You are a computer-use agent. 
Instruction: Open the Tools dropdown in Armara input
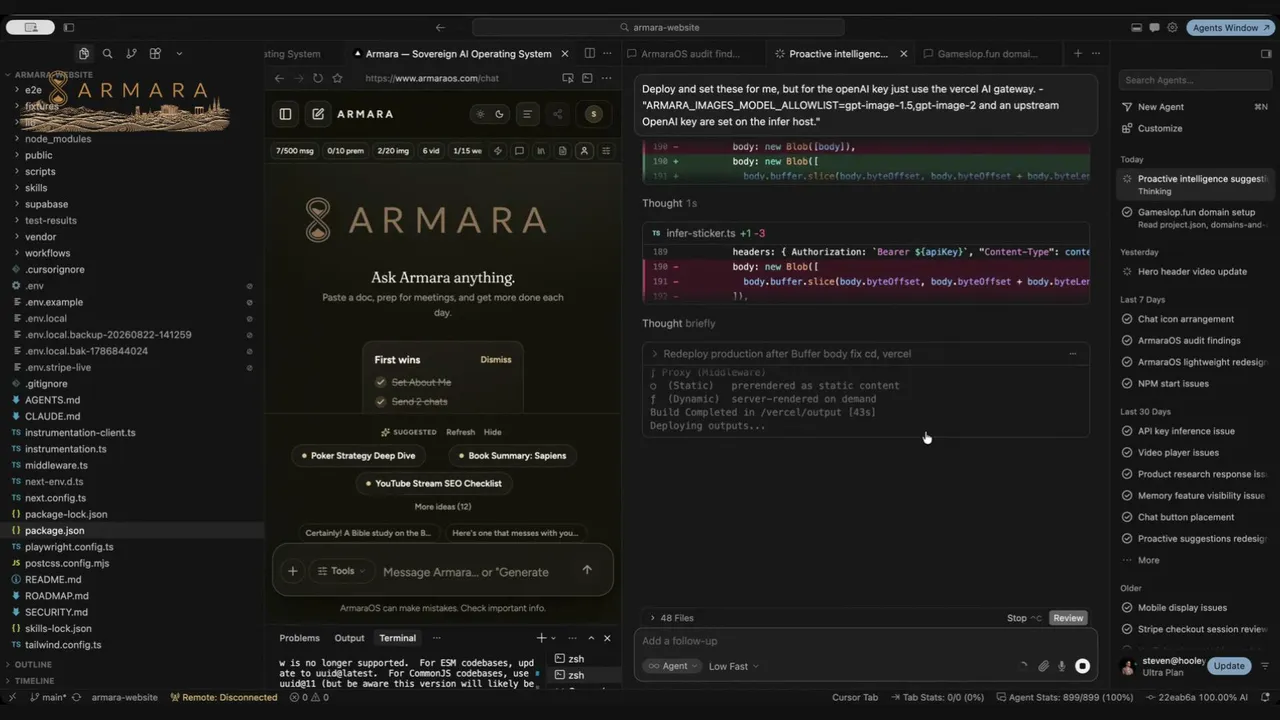(342, 571)
